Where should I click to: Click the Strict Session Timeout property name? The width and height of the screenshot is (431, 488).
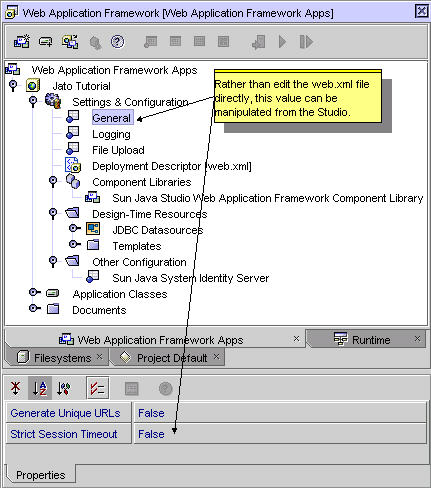[68, 434]
